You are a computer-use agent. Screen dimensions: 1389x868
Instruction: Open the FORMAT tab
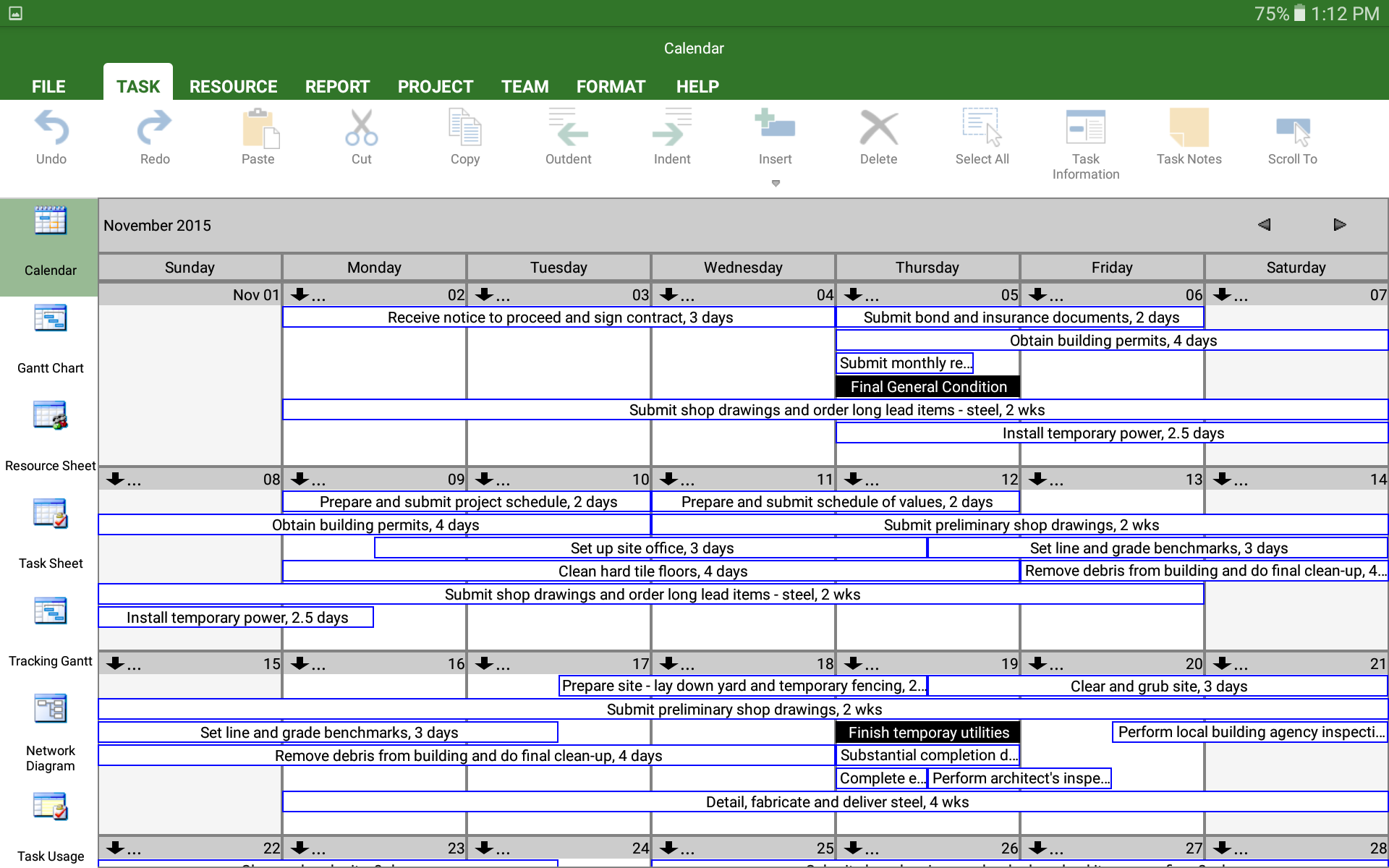pos(611,87)
